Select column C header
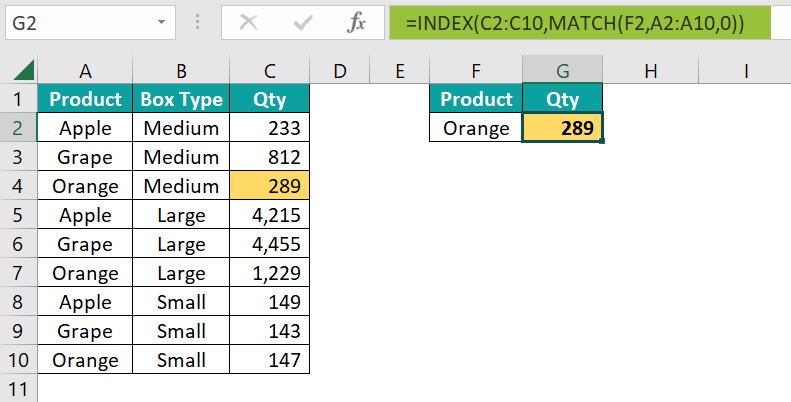The image size is (791, 402). pos(269,71)
